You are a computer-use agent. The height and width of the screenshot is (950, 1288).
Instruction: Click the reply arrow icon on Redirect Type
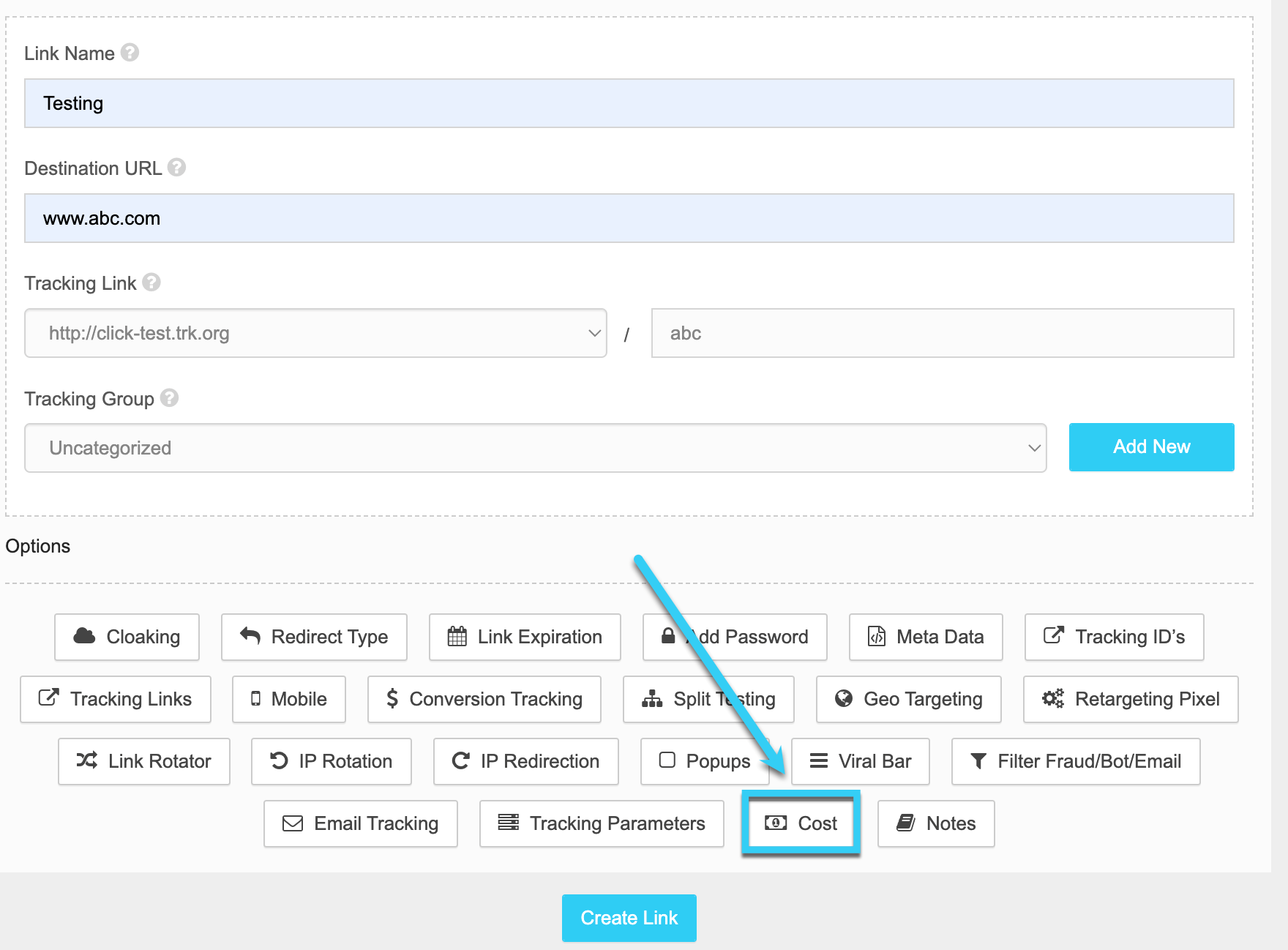[x=250, y=636]
